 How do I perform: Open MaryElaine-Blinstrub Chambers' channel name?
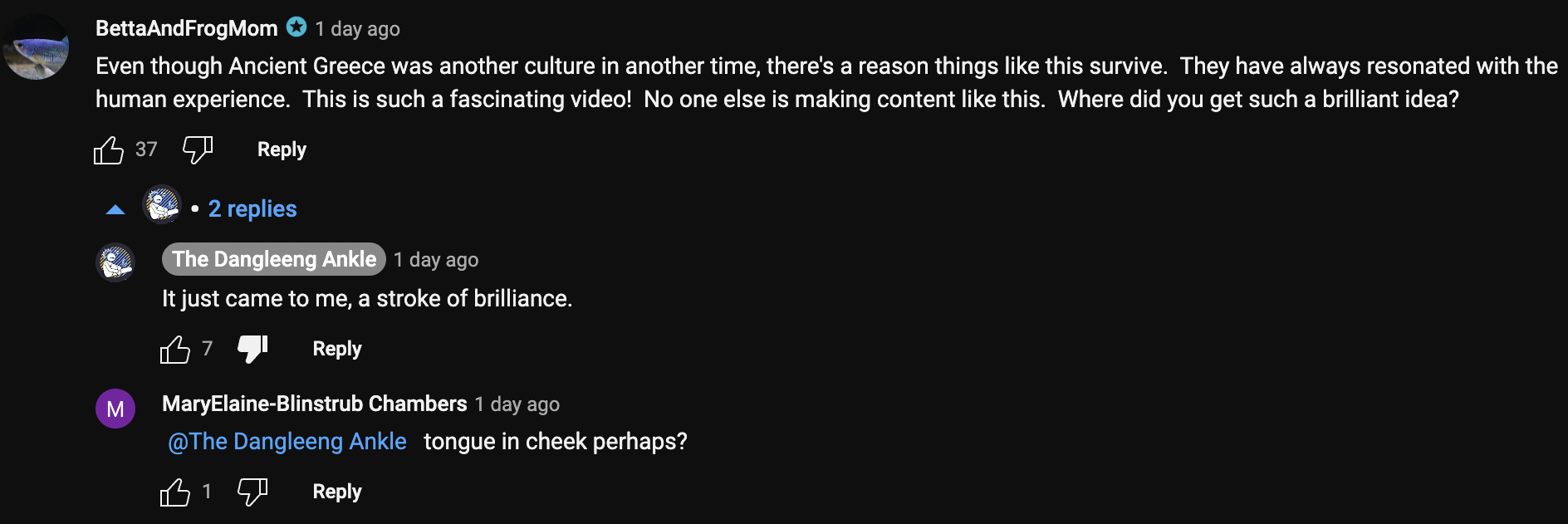pyautogui.click(x=315, y=404)
